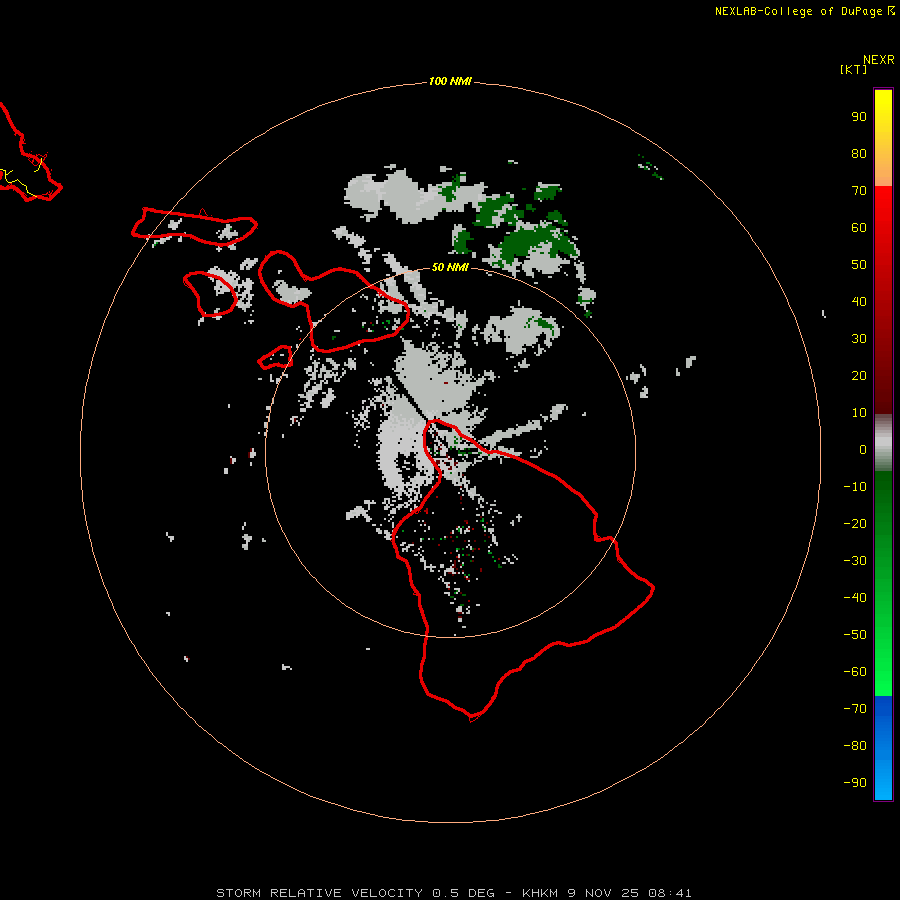Click the KT units label above colorbar
900x900 pixels.
[853, 69]
